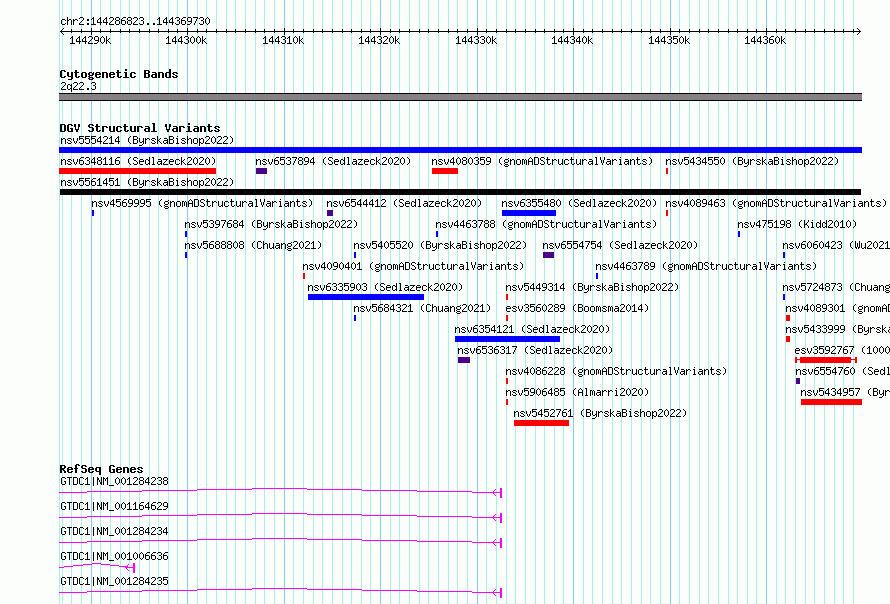Click the chr2:144286823..144369730 coordinates text
The width and height of the screenshot is (890, 604).
tap(135, 21)
